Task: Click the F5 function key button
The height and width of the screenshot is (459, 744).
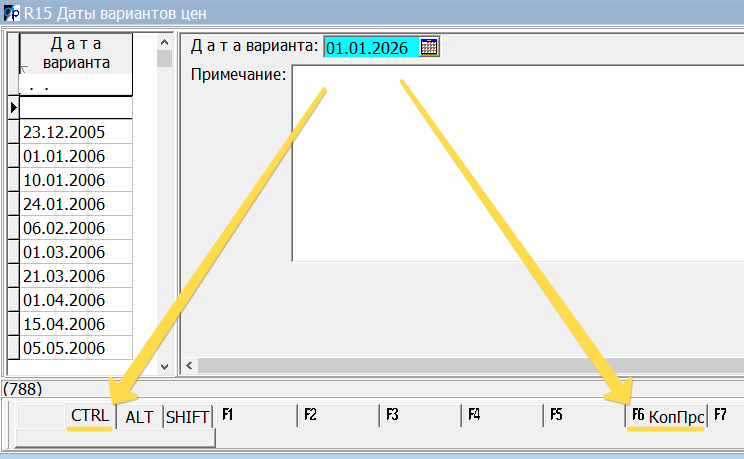Action: tap(585, 415)
